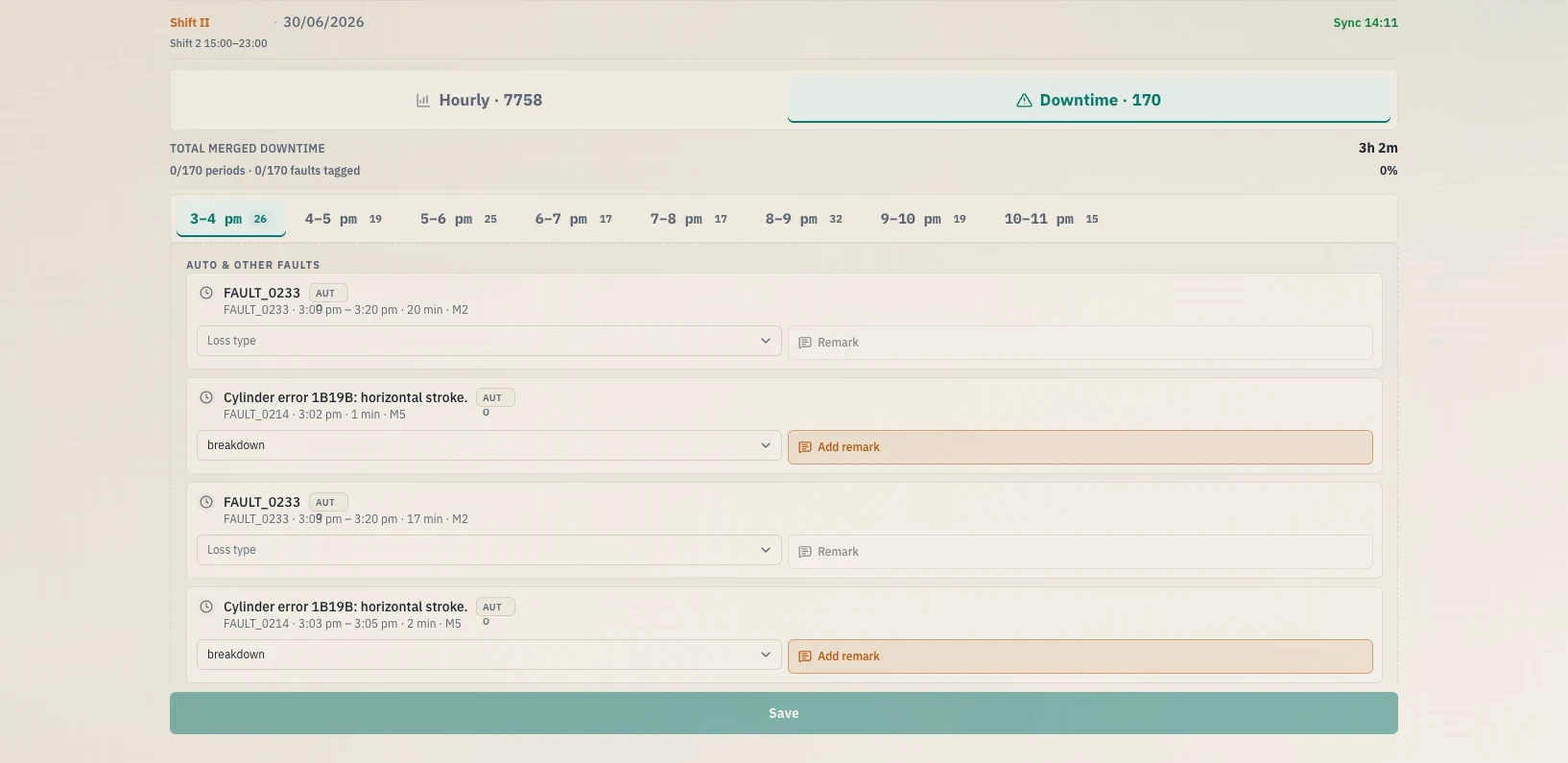Open the Downtime · 170 tab
1568x763 pixels.
pos(1089,100)
